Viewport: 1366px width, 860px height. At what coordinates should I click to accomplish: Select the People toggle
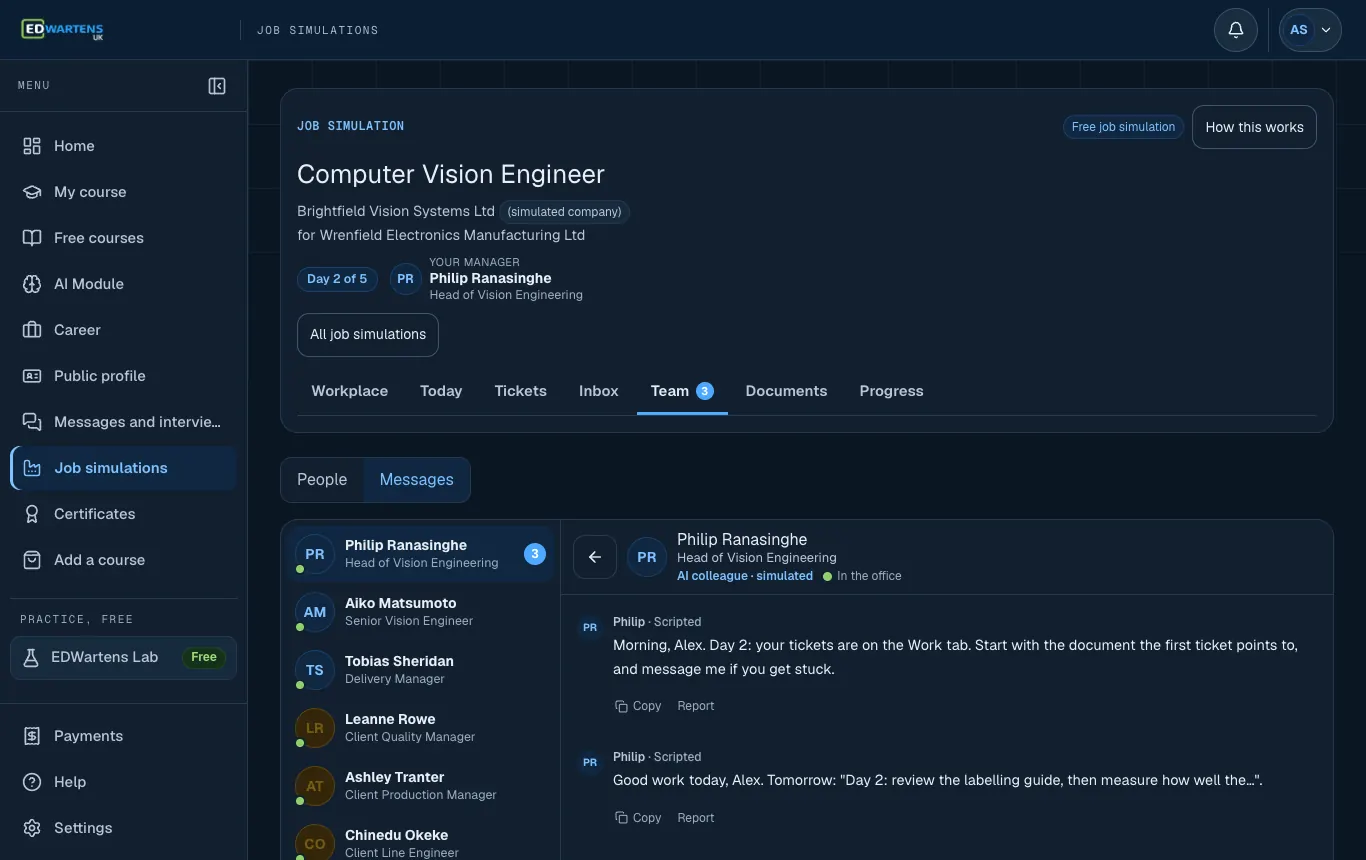[x=322, y=480]
